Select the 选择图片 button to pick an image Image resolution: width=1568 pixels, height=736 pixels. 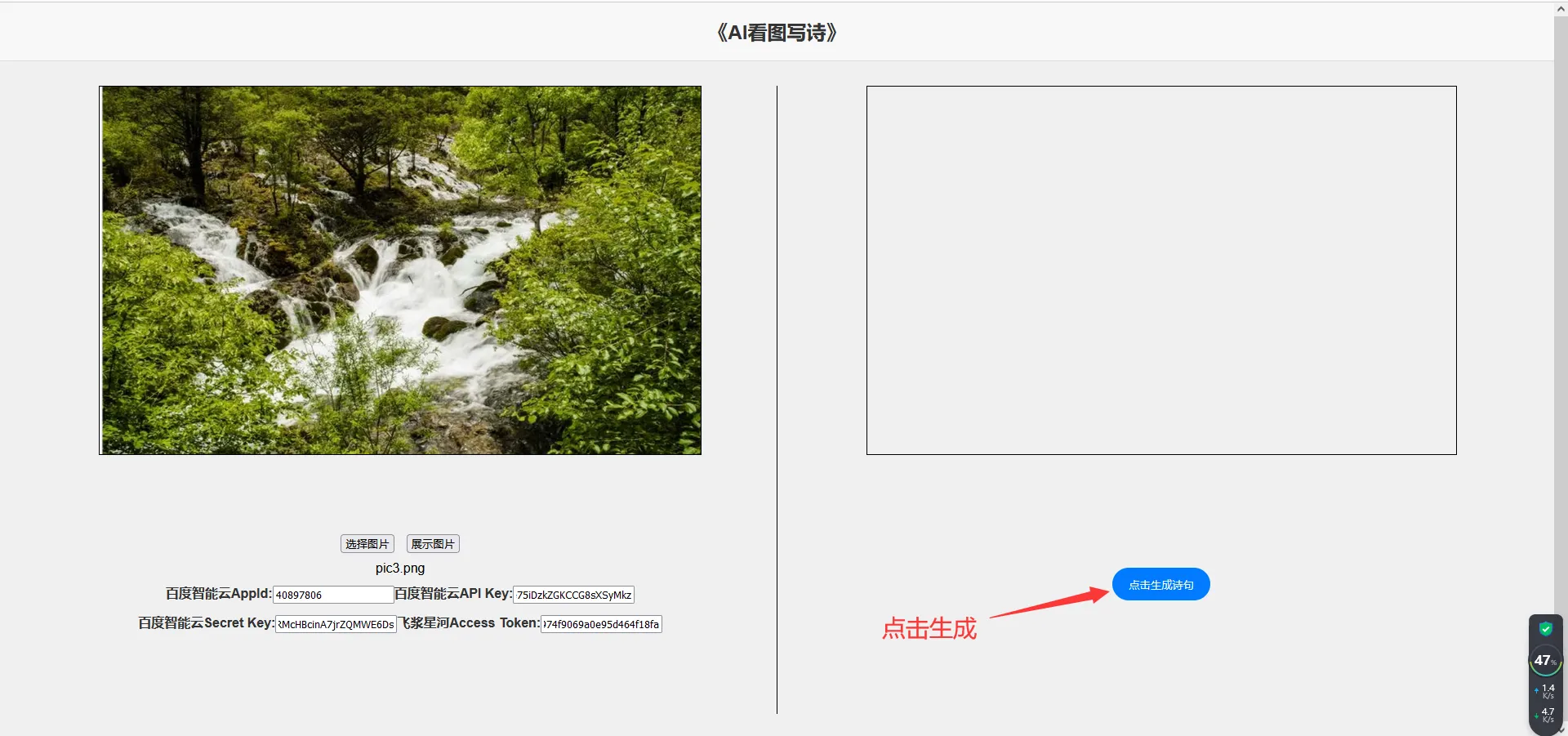[x=367, y=543]
